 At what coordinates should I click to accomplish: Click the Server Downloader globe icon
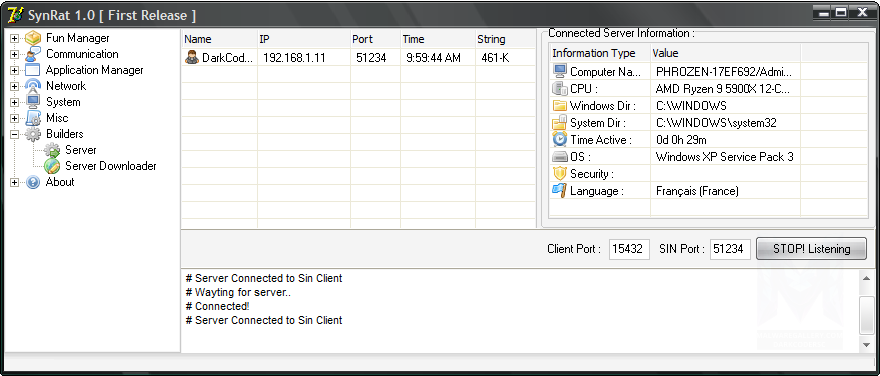click(x=52, y=166)
